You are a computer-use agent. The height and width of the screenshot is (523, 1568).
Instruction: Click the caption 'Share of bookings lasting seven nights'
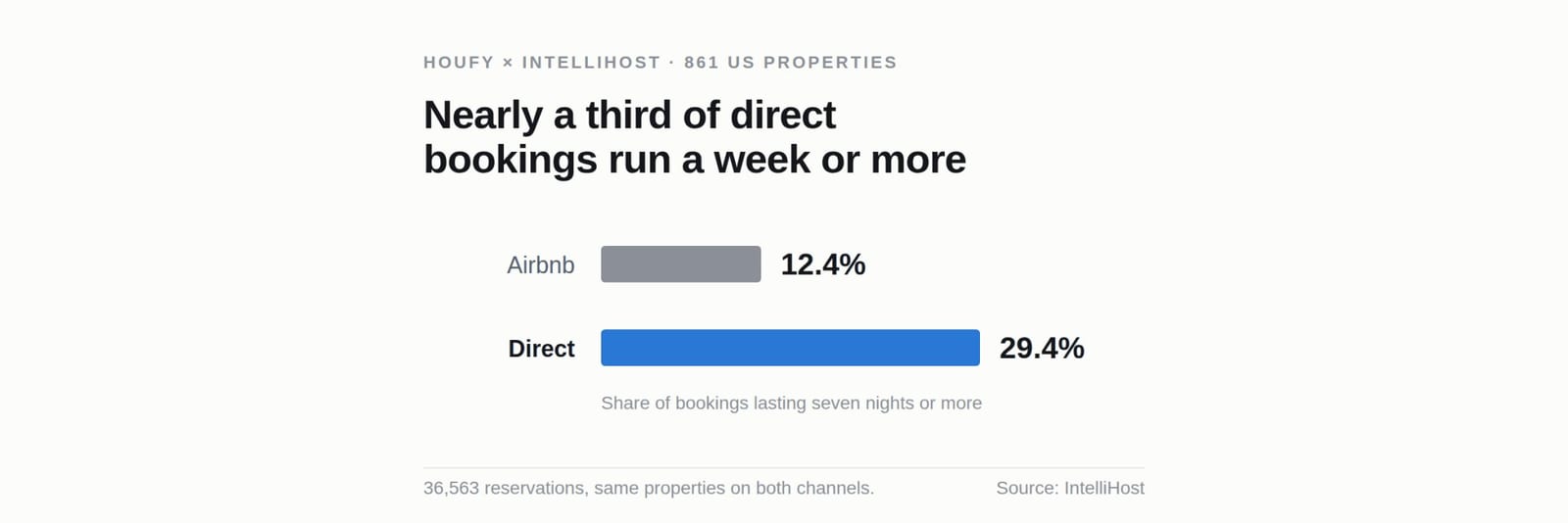(758, 404)
